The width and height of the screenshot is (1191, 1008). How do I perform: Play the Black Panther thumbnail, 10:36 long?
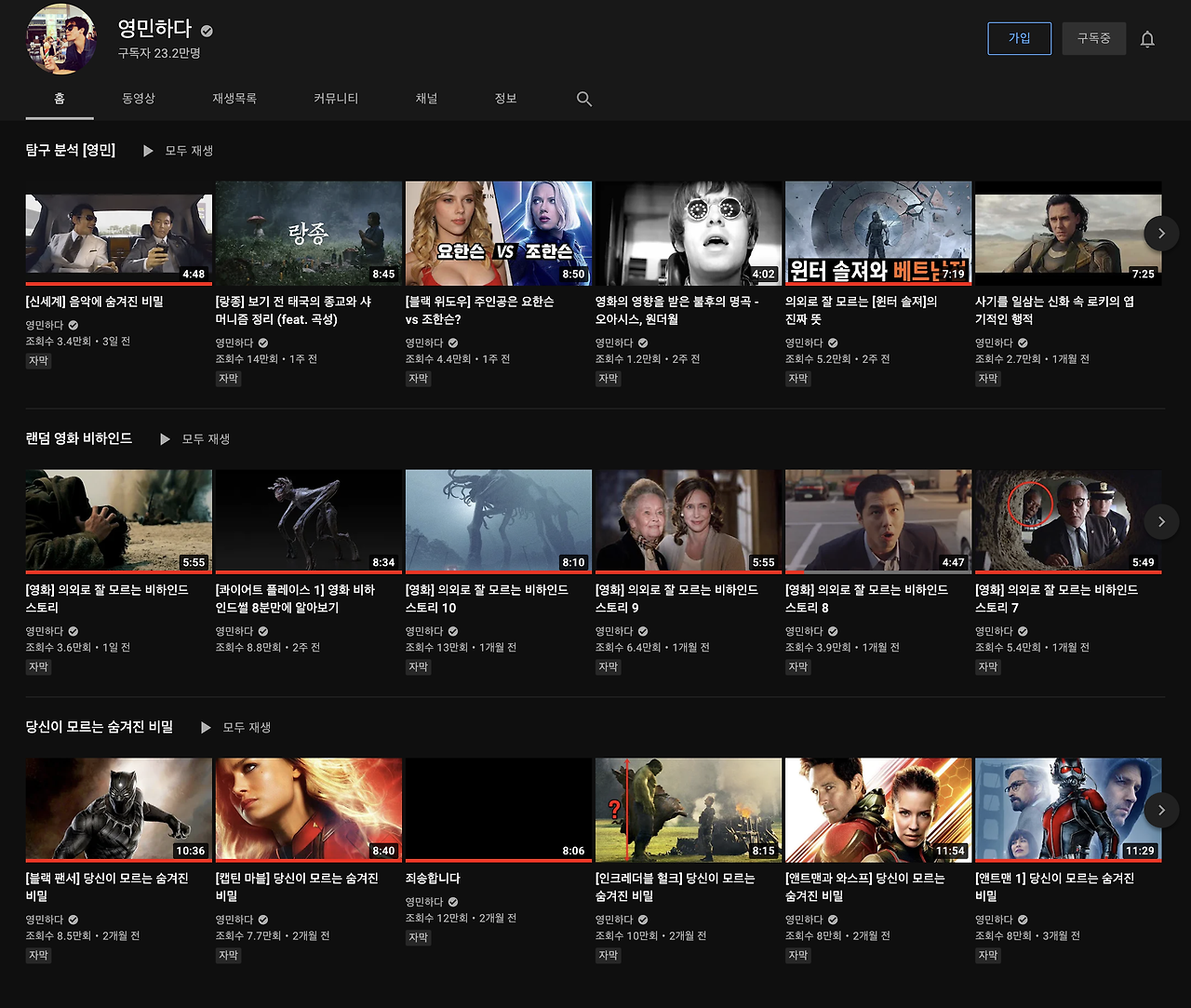pos(119,811)
